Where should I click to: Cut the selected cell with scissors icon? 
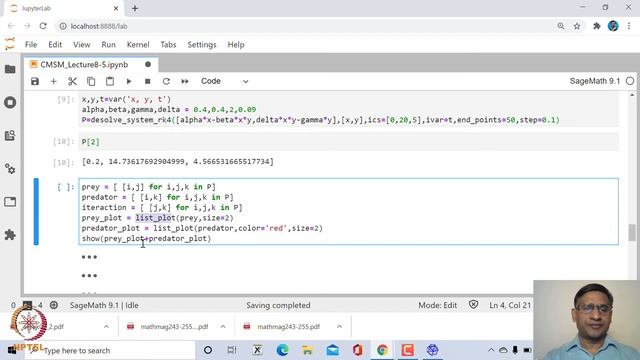72,81
